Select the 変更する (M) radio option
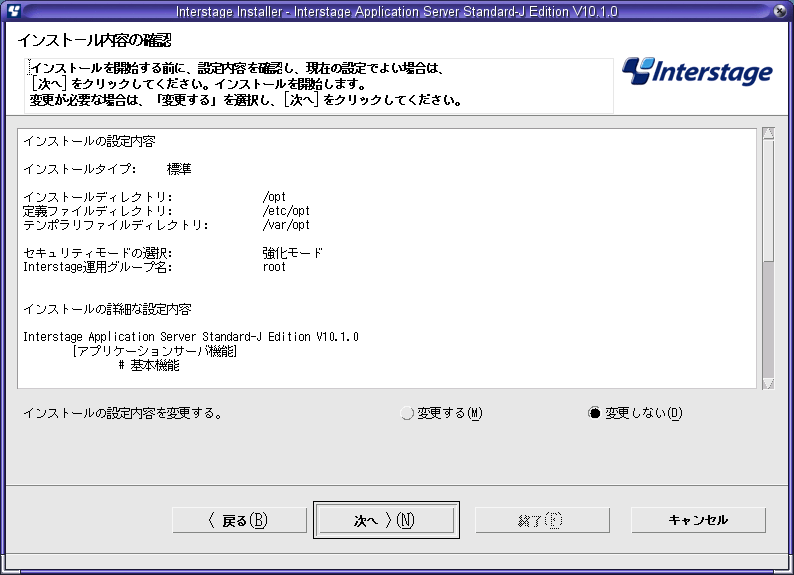 (441, 413)
